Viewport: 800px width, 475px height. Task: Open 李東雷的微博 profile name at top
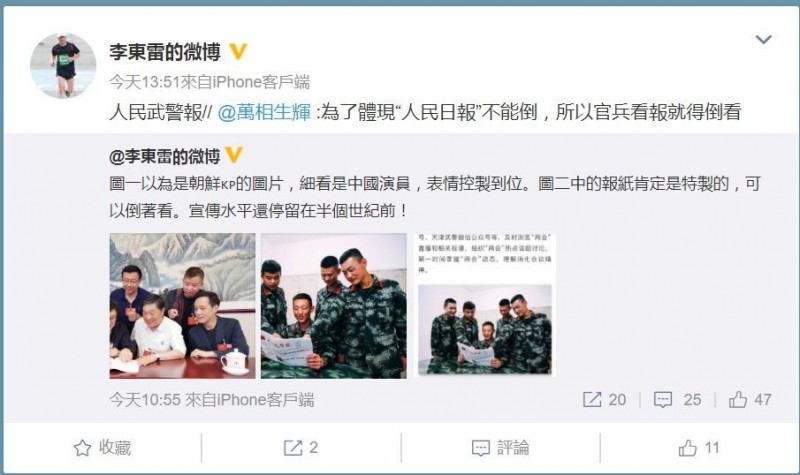click(x=165, y=52)
